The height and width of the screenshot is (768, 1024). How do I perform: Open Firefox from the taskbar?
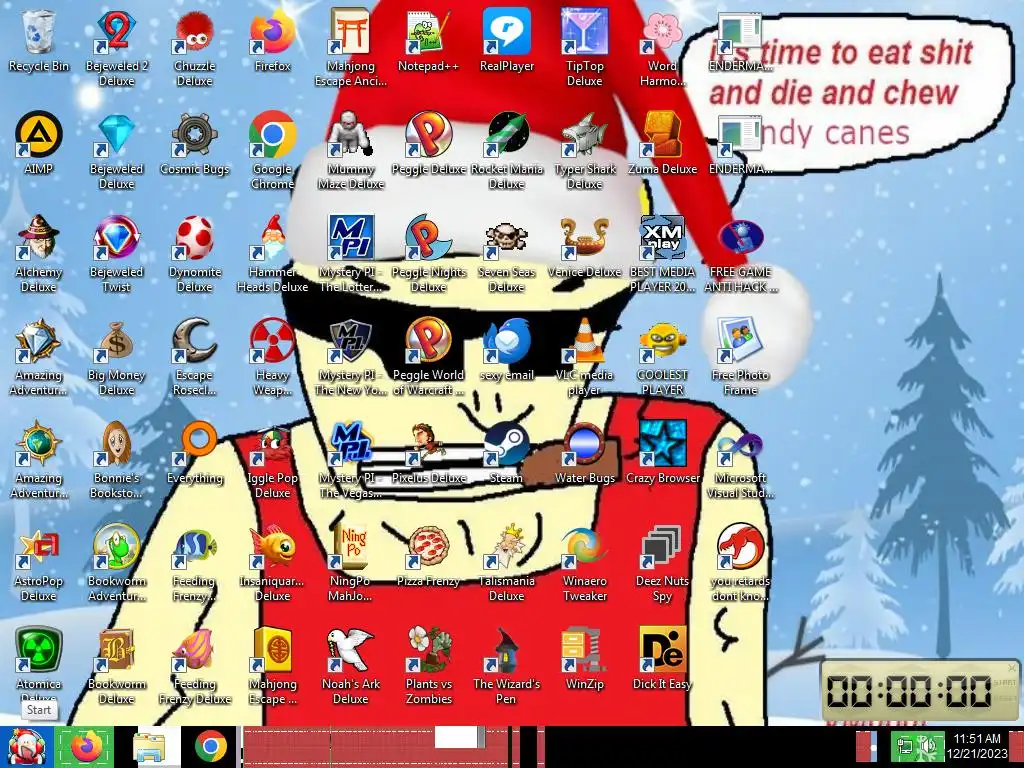tap(87, 746)
